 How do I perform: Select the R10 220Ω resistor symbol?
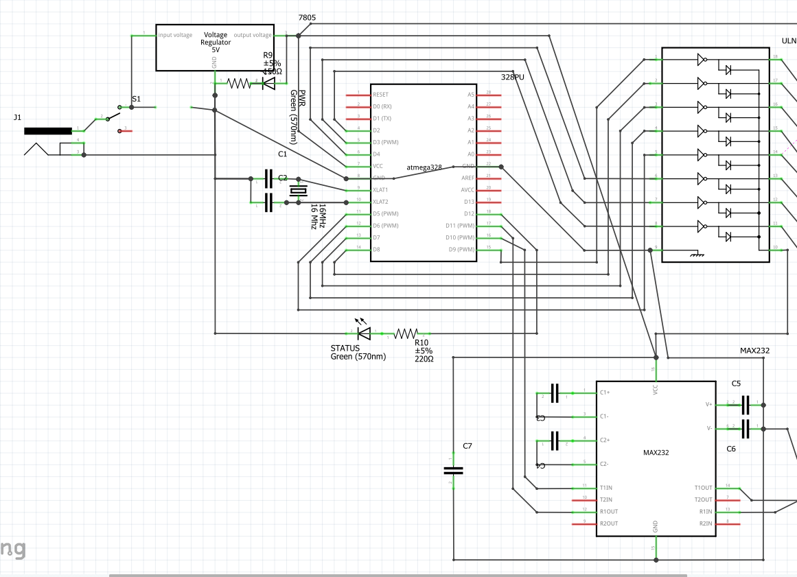[x=406, y=333]
